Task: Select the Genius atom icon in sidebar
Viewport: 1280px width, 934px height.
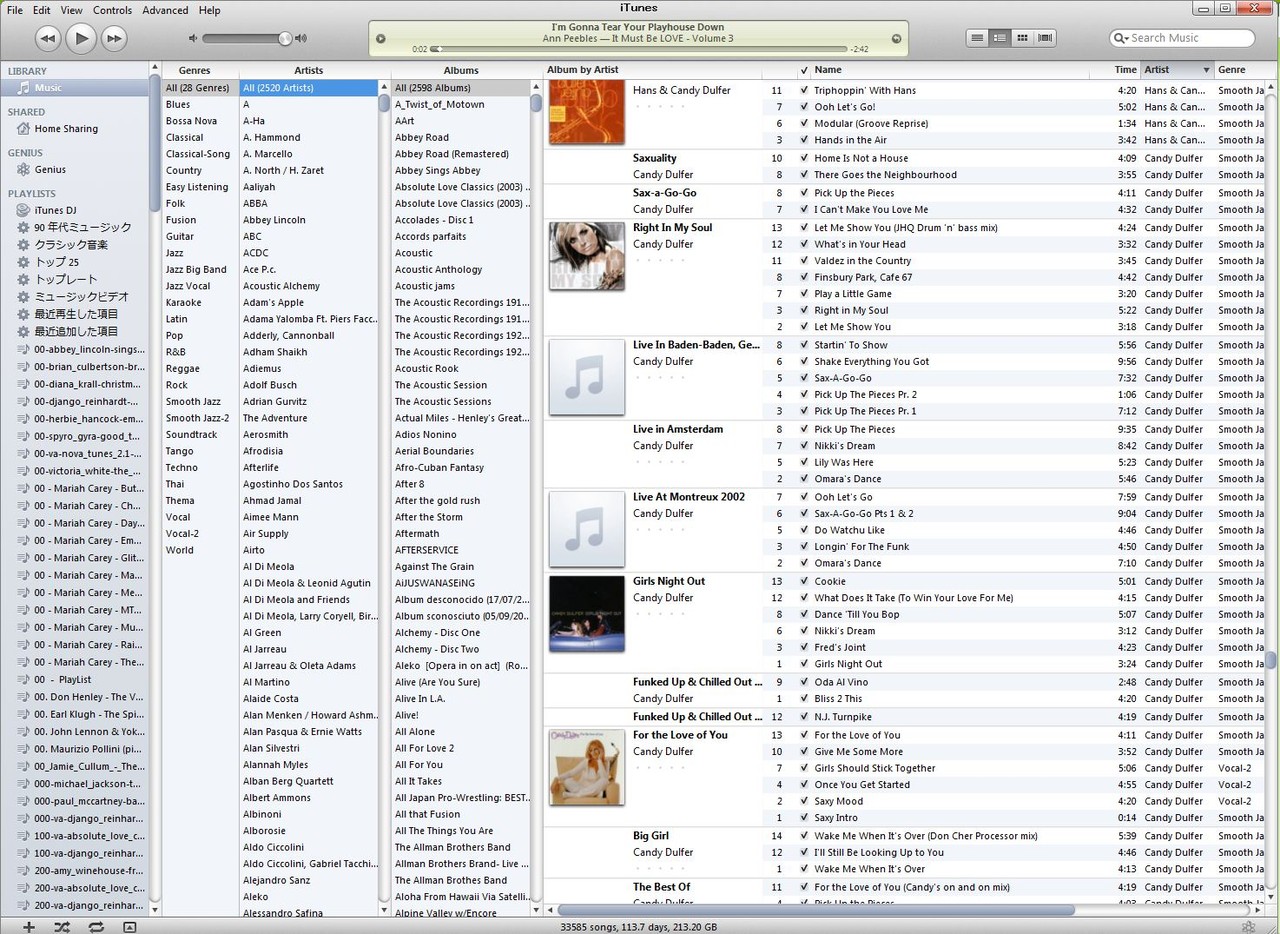Action: [24, 170]
